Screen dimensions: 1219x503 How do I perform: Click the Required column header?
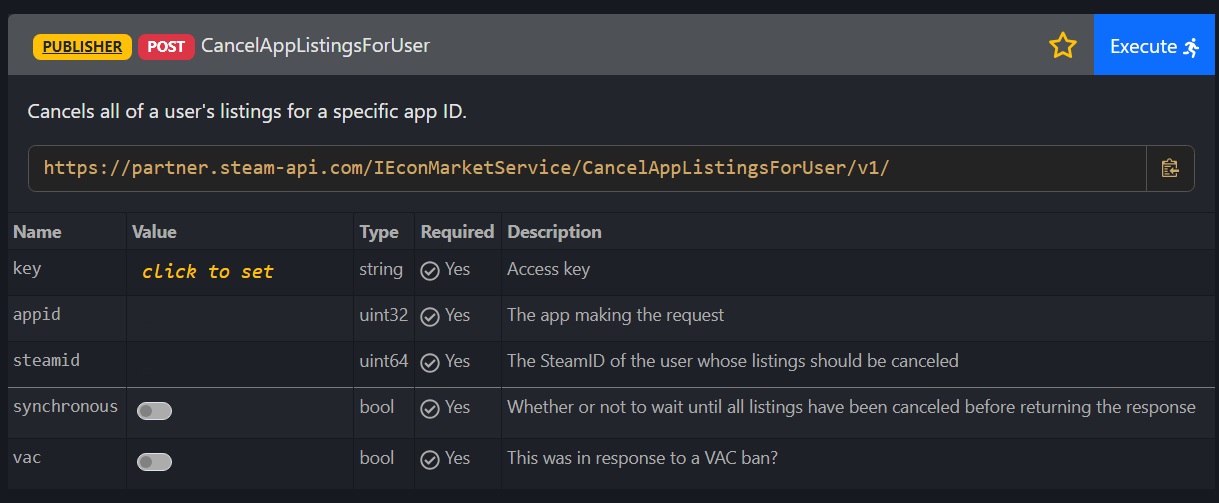tap(457, 231)
